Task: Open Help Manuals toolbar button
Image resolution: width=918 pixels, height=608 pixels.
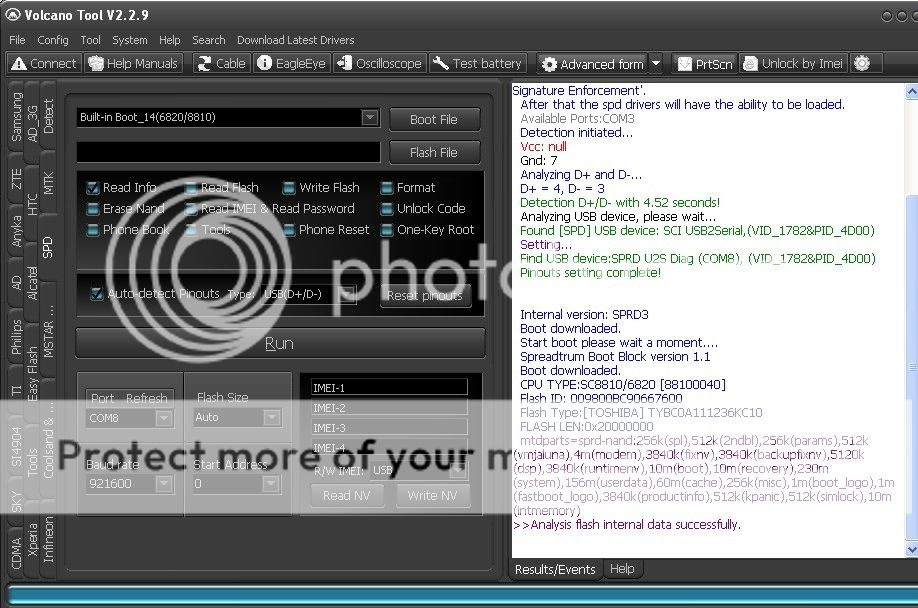Action: click(x=134, y=63)
